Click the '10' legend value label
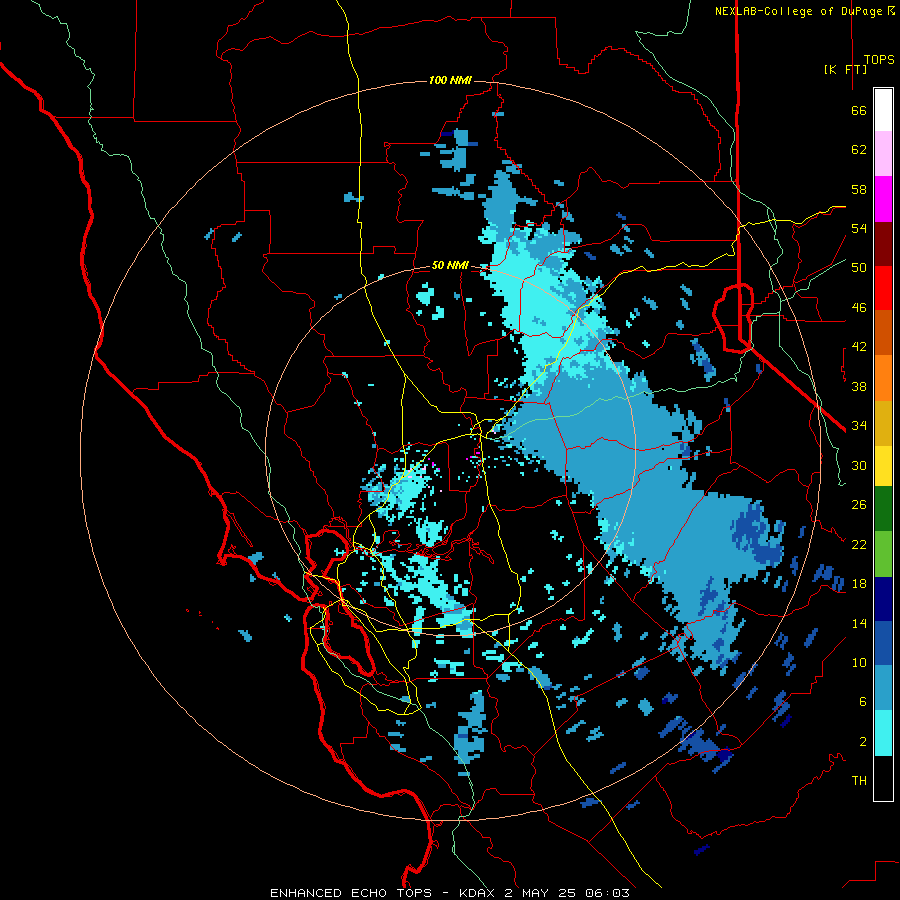This screenshot has width=900, height=900. pos(859,662)
